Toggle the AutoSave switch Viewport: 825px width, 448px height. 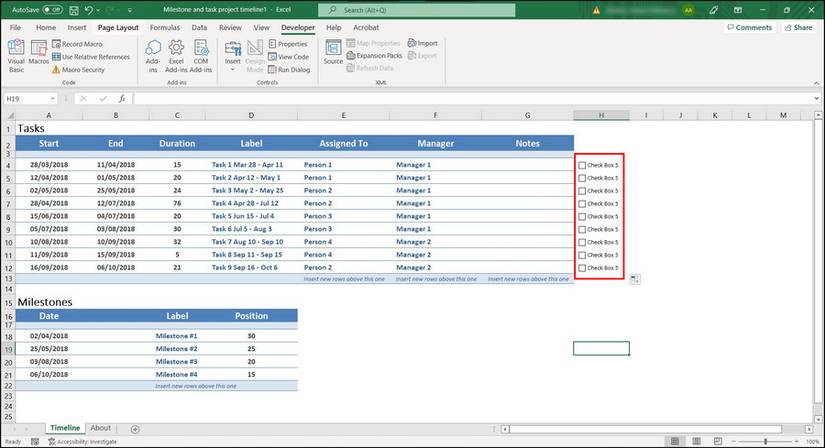52,10
